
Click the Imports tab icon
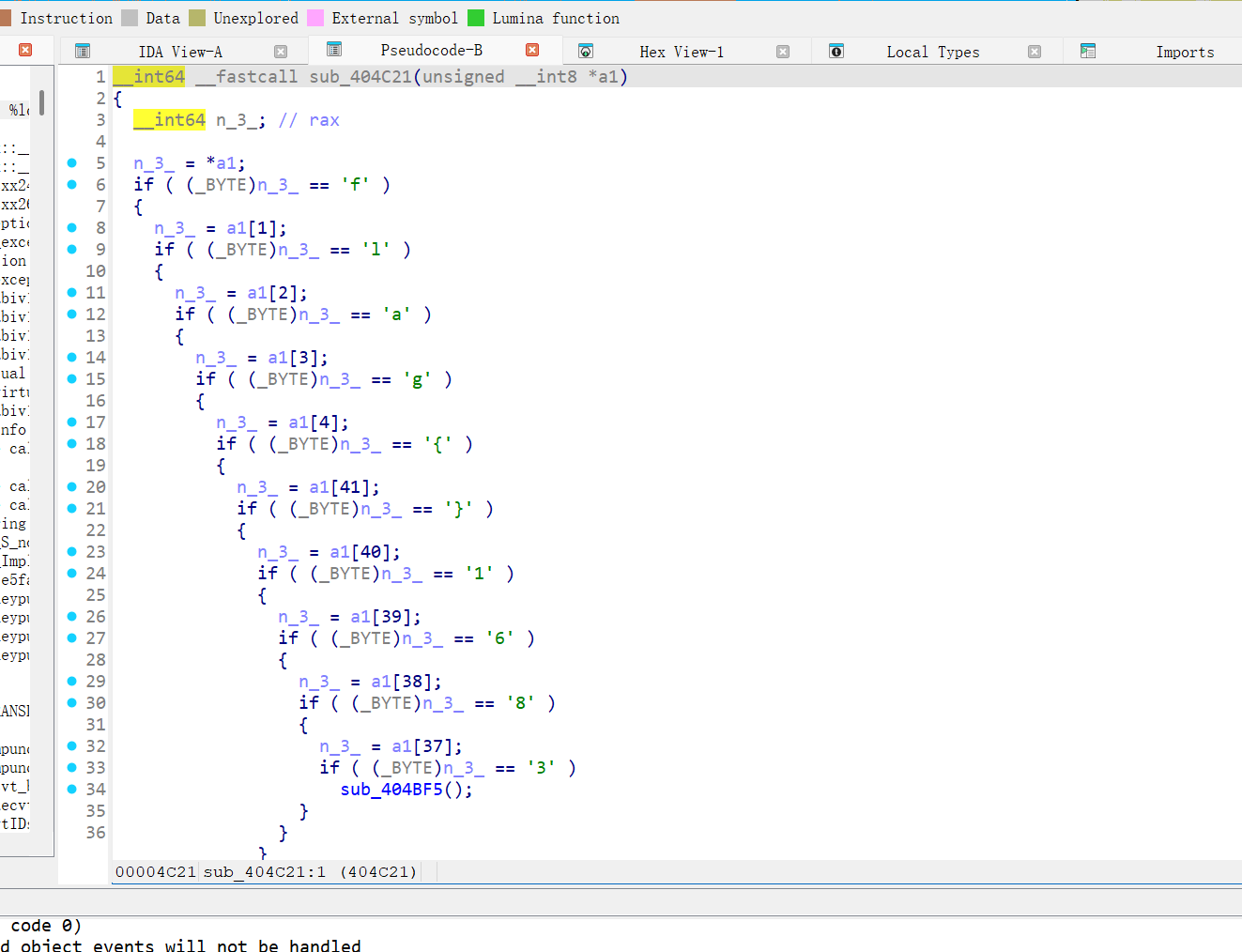(x=1088, y=51)
